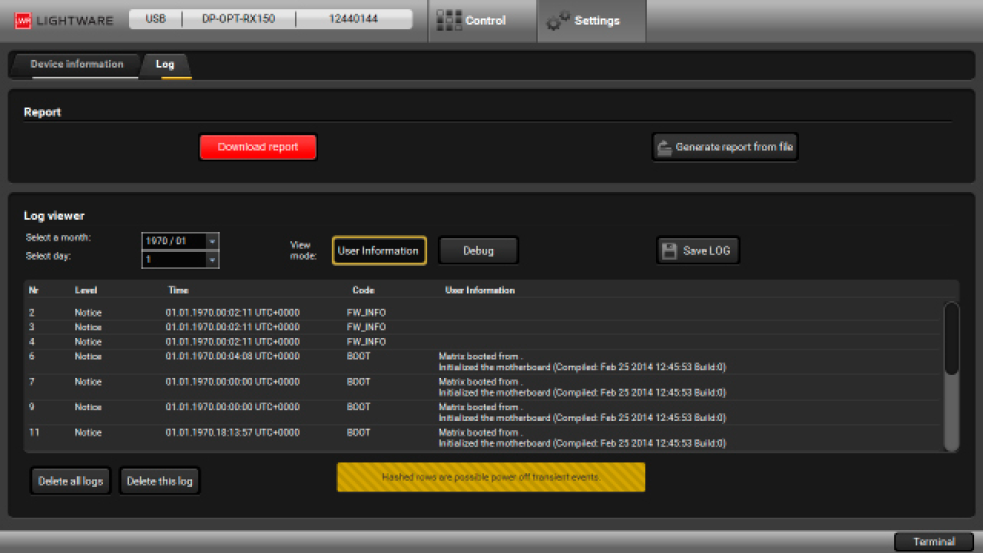983x553 pixels.
Task: Switch view mode to User Information
Action: 379,251
